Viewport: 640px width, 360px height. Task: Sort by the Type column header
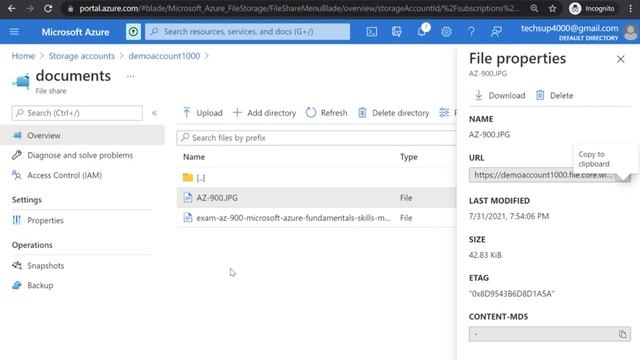[x=409, y=157]
